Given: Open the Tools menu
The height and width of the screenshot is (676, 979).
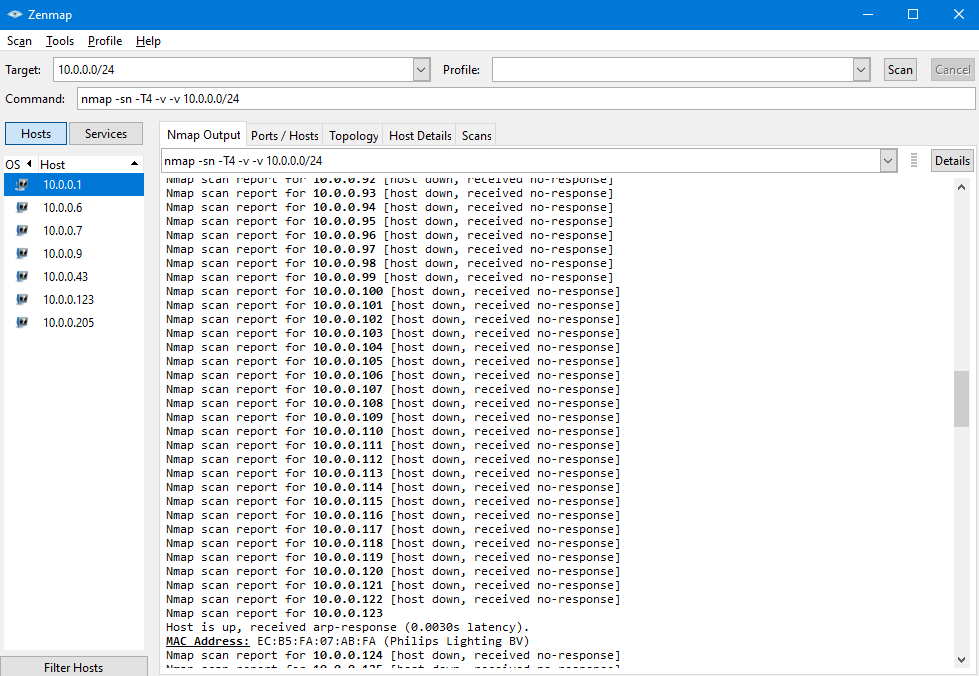Looking at the screenshot, I should 60,41.
